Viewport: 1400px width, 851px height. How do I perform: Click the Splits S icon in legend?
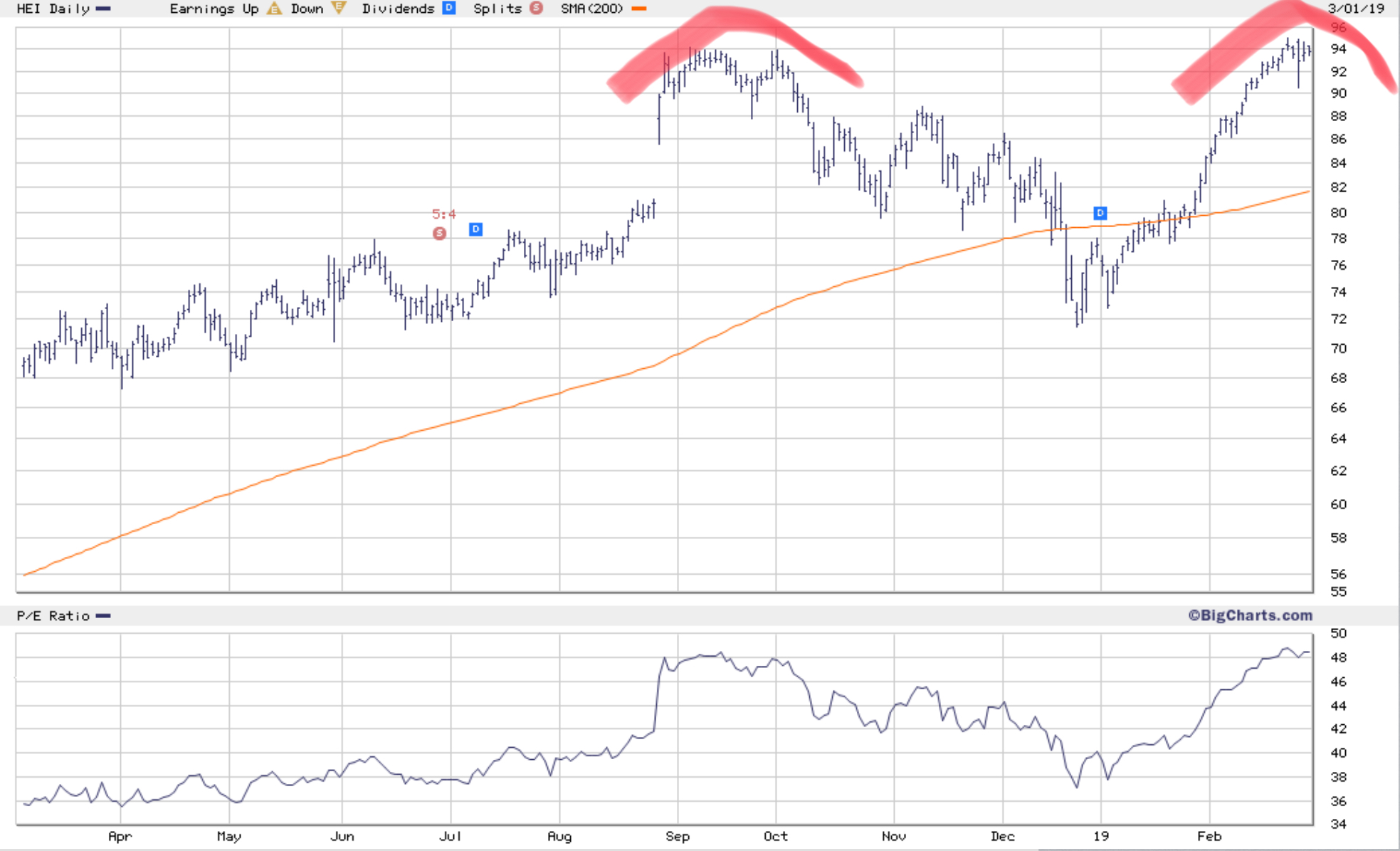(536, 8)
